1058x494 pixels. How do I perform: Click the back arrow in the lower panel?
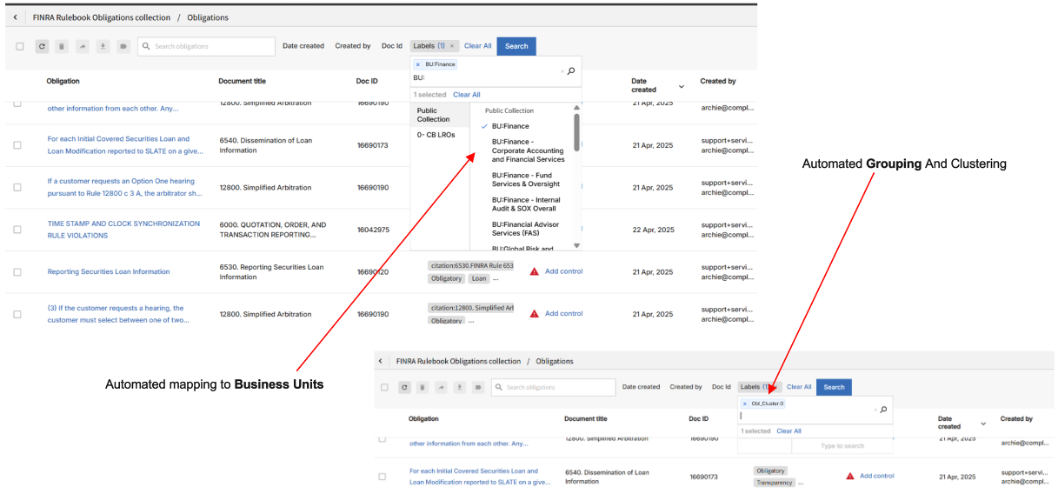(381, 361)
